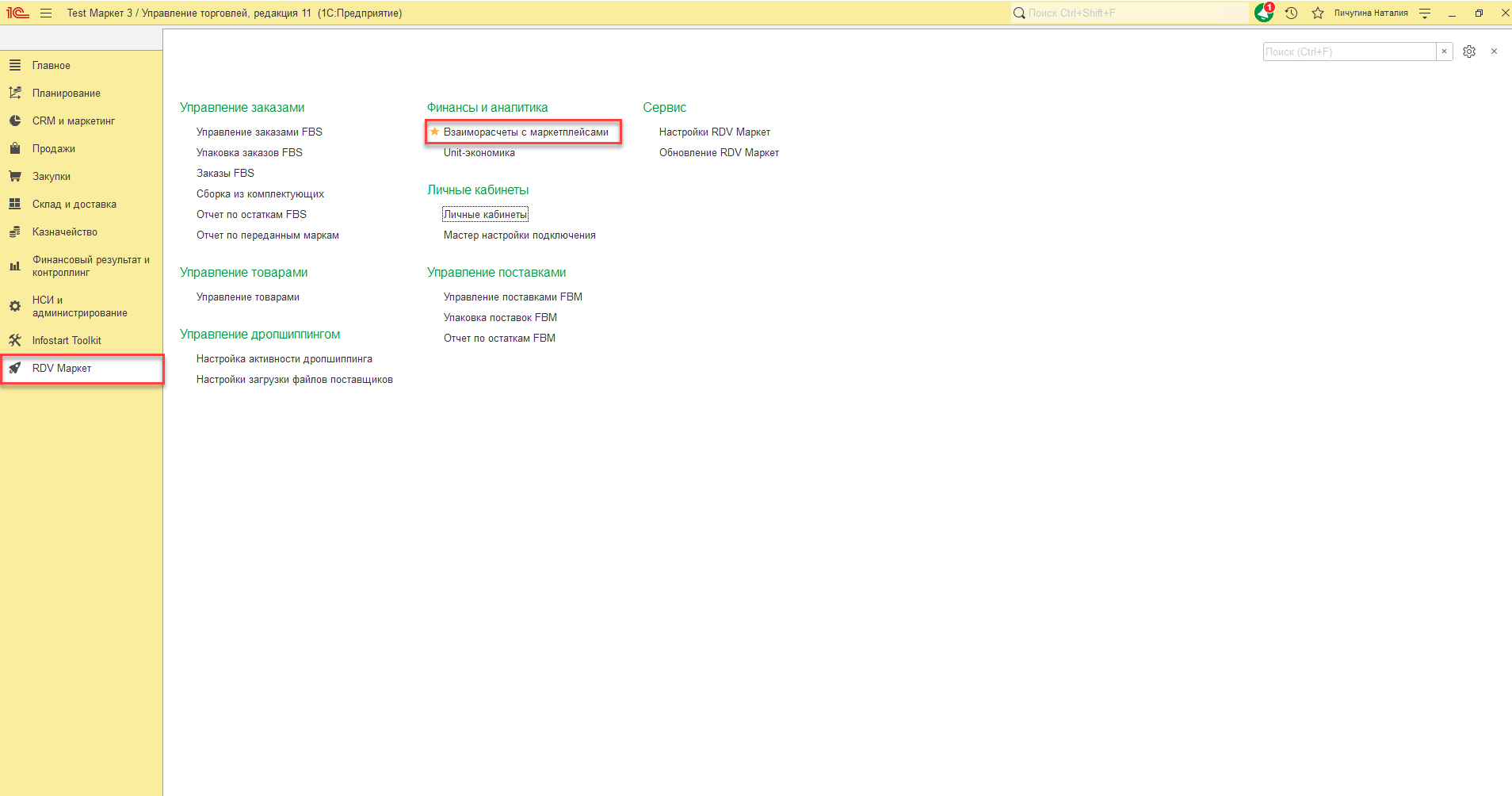Open Управление заказами FBS

(x=259, y=132)
